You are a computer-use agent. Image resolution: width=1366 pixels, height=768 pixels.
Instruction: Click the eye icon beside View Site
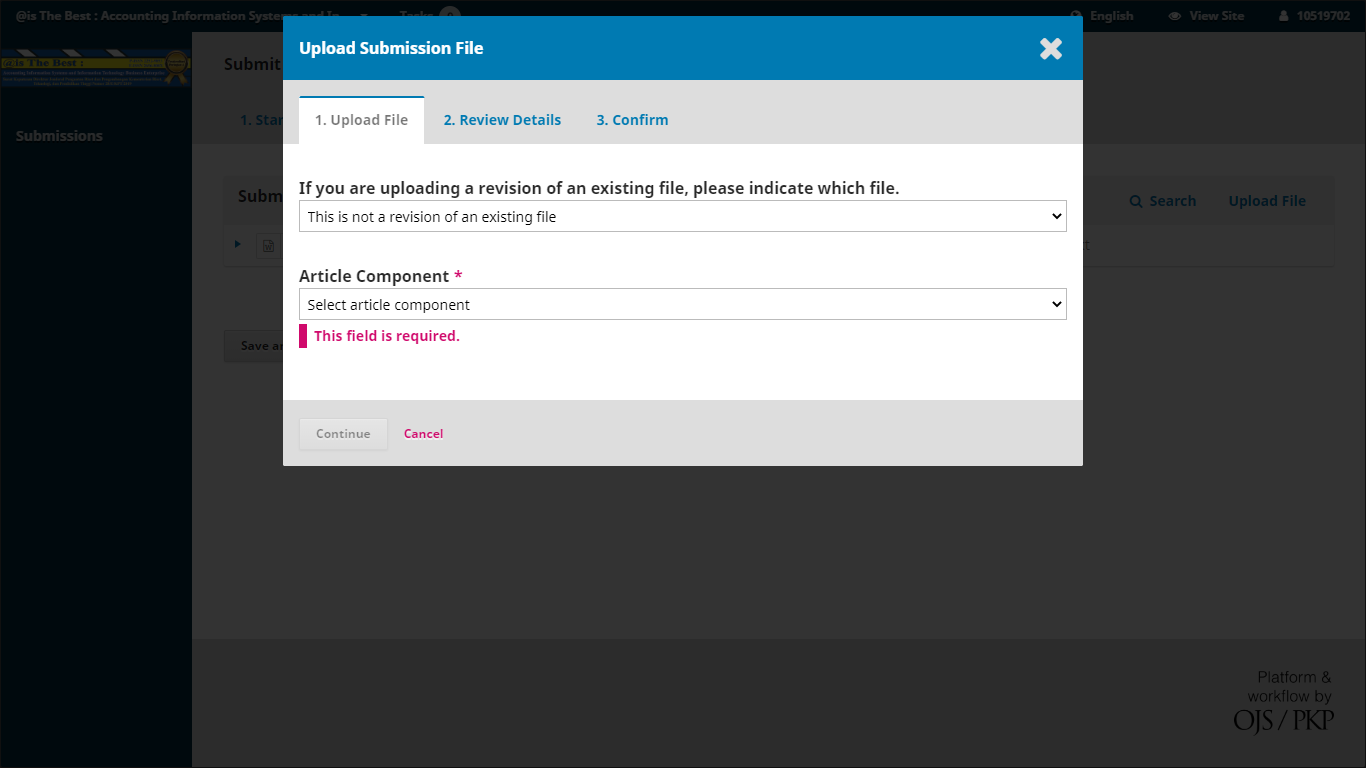(x=1175, y=16)
